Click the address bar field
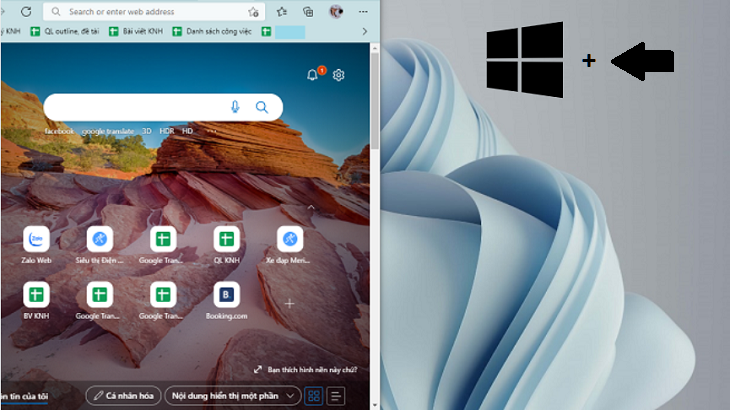 [x=154, y=12]
